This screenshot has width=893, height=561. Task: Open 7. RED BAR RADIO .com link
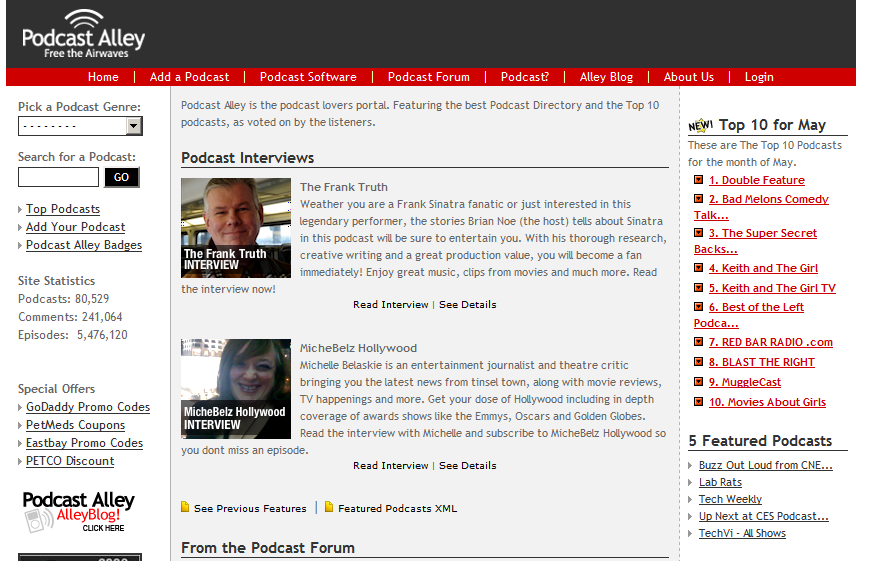(x=771, y=342)
